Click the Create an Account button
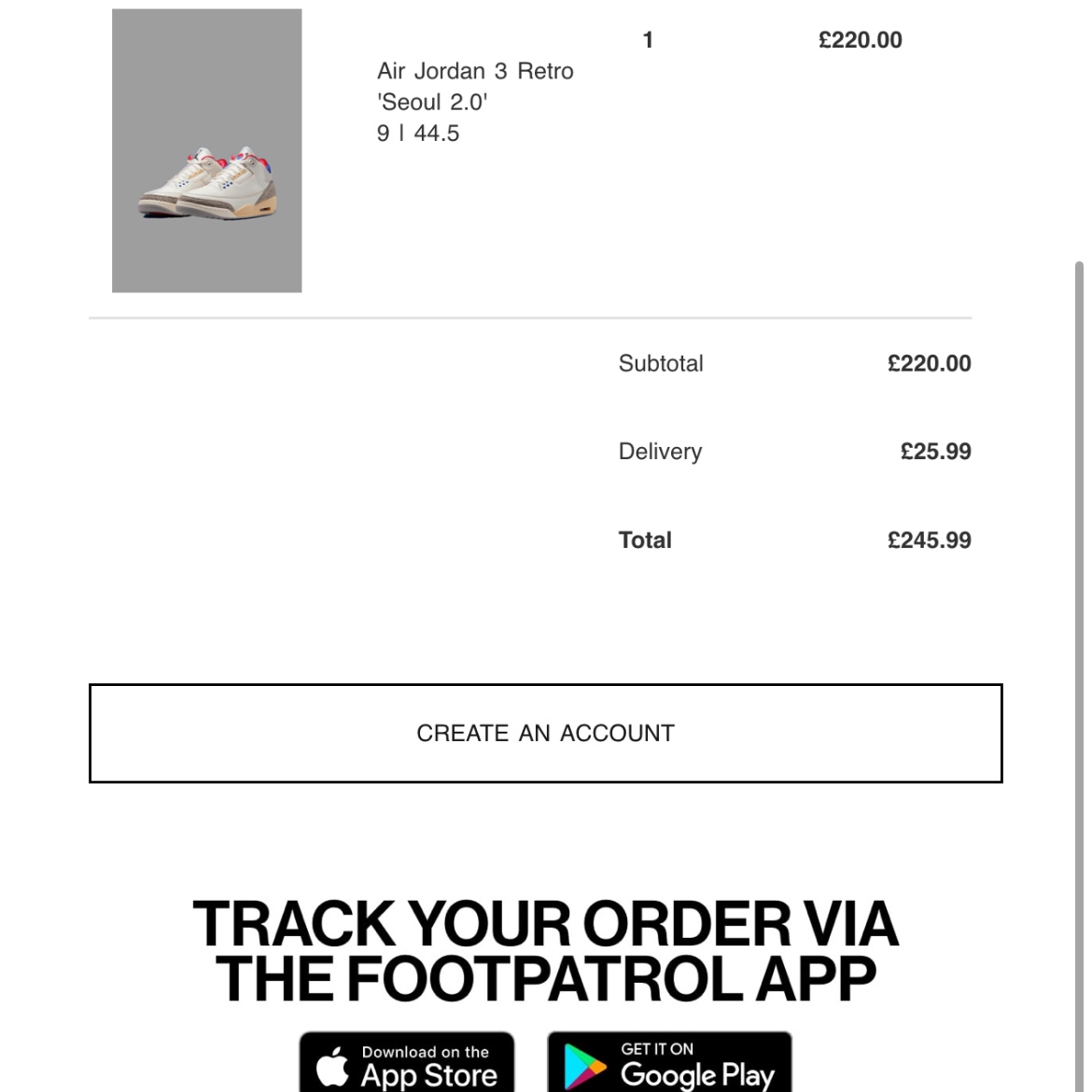 click(545, 734)
